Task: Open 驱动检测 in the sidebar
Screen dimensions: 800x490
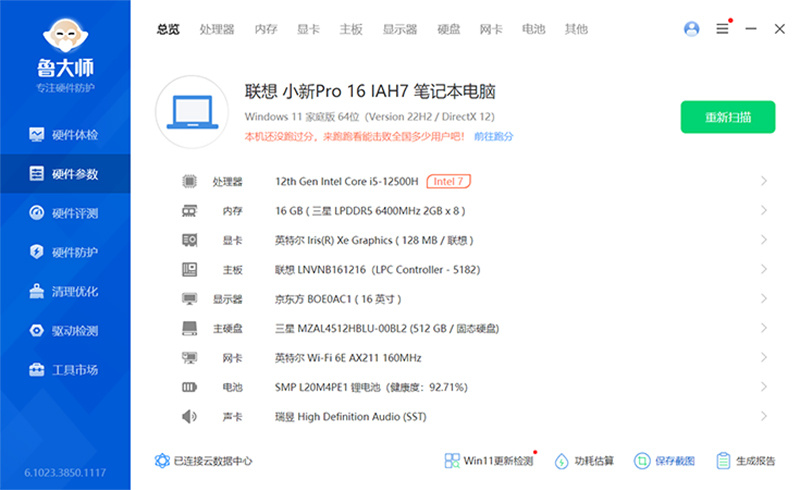Action: 65,331
